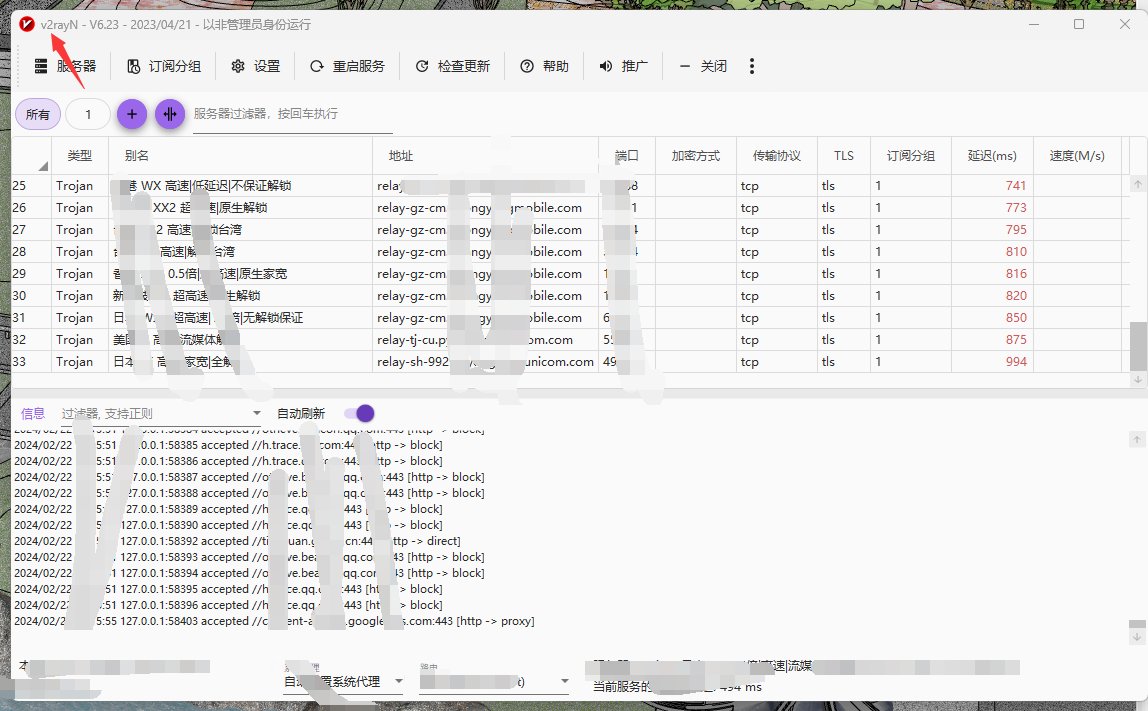Open the 服务器 menu
The width and height of the screenshot is (1148, 711).
(x=65, y=66)
